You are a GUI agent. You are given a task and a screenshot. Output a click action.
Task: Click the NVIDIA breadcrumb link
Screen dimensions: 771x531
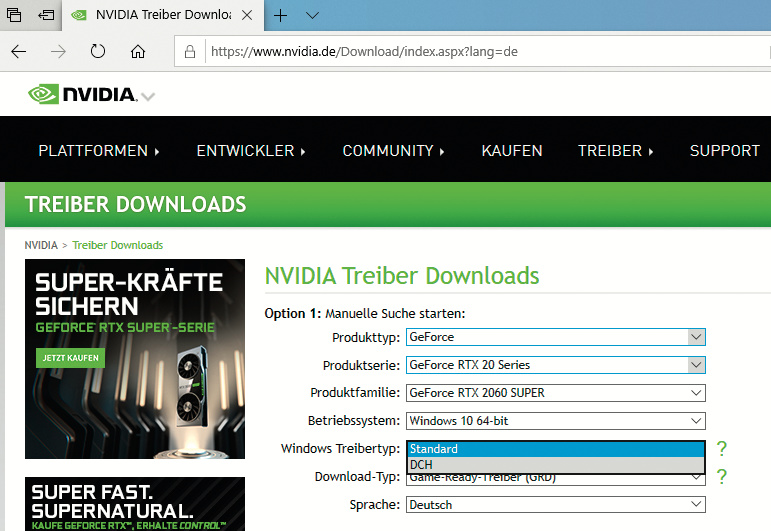tap(41, 245)
